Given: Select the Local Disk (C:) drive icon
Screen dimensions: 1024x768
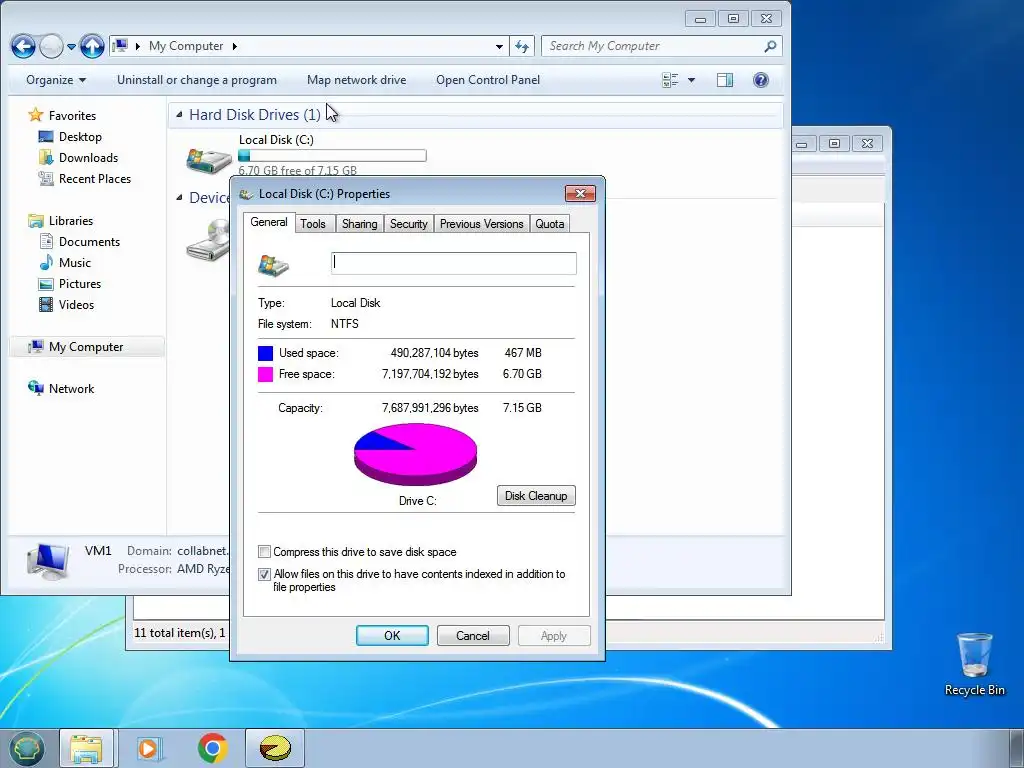Looking at the screenshot, I should pos(209,159).
